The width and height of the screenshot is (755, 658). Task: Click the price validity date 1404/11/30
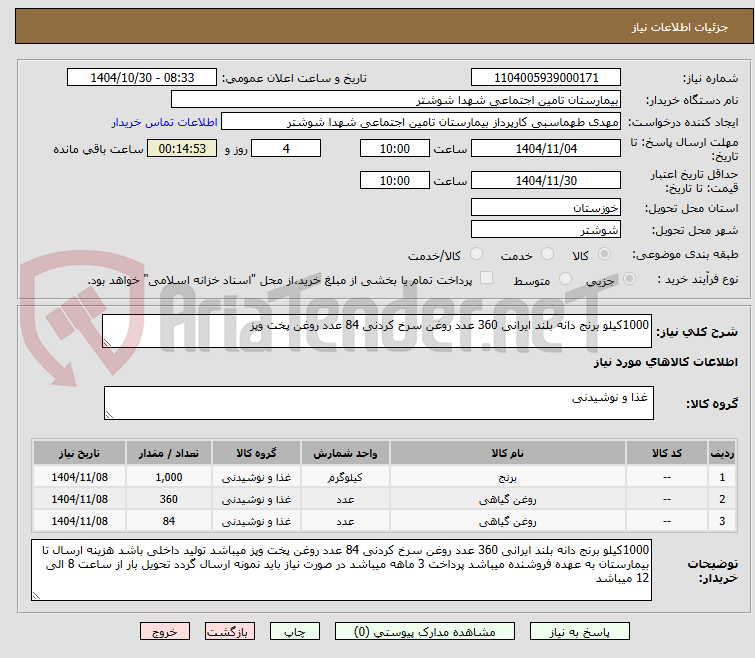click(546, 181)
